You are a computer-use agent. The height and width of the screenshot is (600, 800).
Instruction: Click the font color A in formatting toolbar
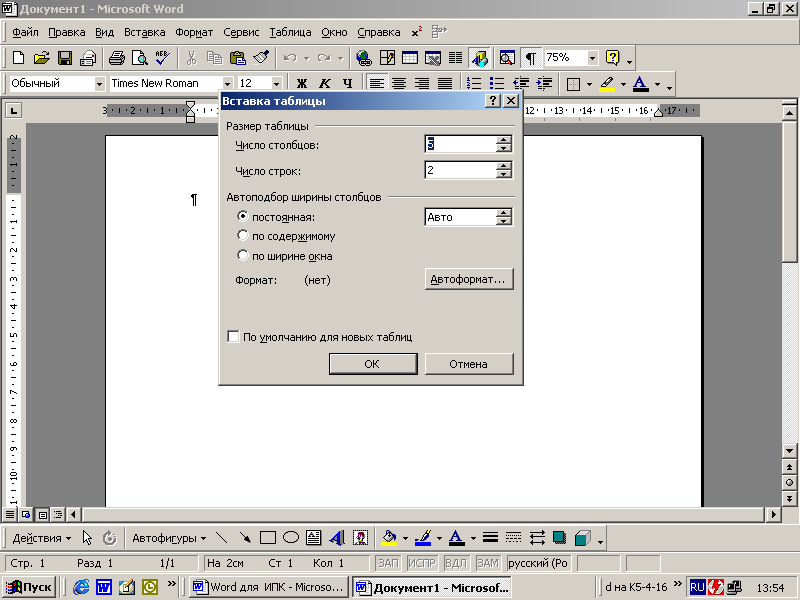[640, 83]
